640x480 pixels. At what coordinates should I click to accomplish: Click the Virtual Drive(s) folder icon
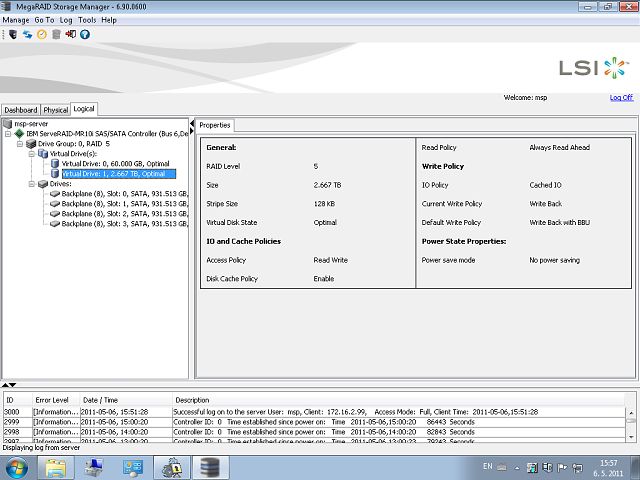43,153
